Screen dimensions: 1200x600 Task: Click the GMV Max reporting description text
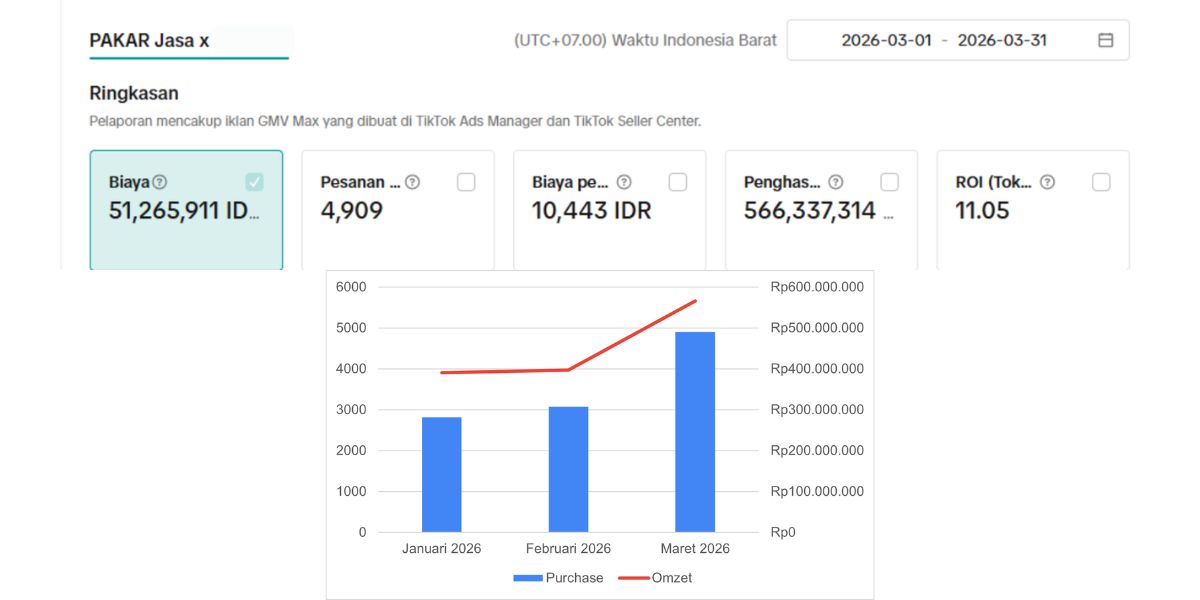[x=395, y=121]
